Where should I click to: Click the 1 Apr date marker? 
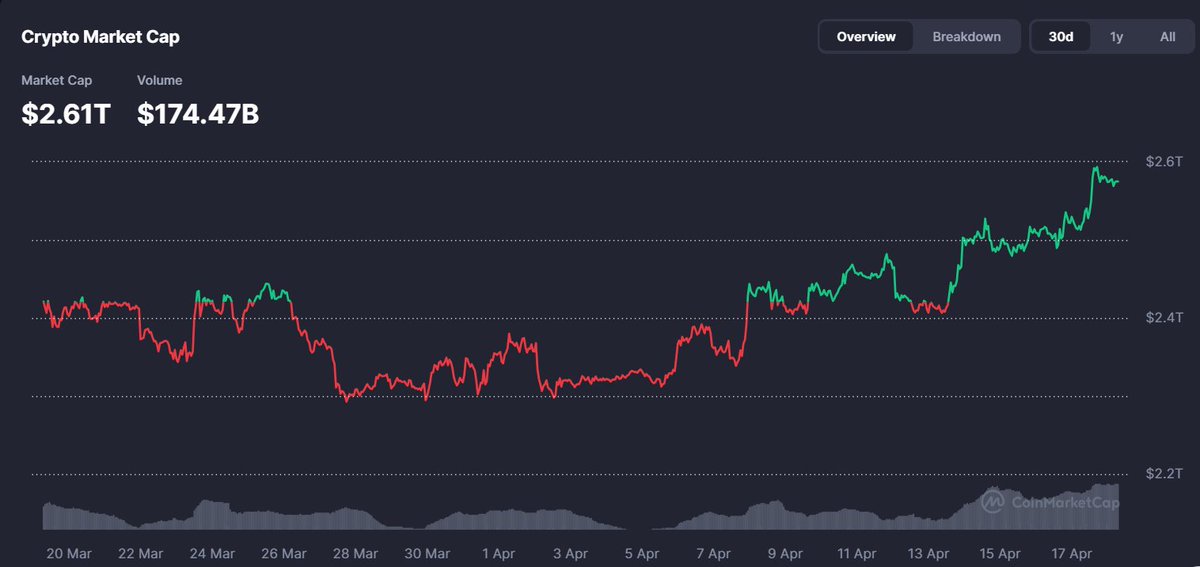[498, 553]
